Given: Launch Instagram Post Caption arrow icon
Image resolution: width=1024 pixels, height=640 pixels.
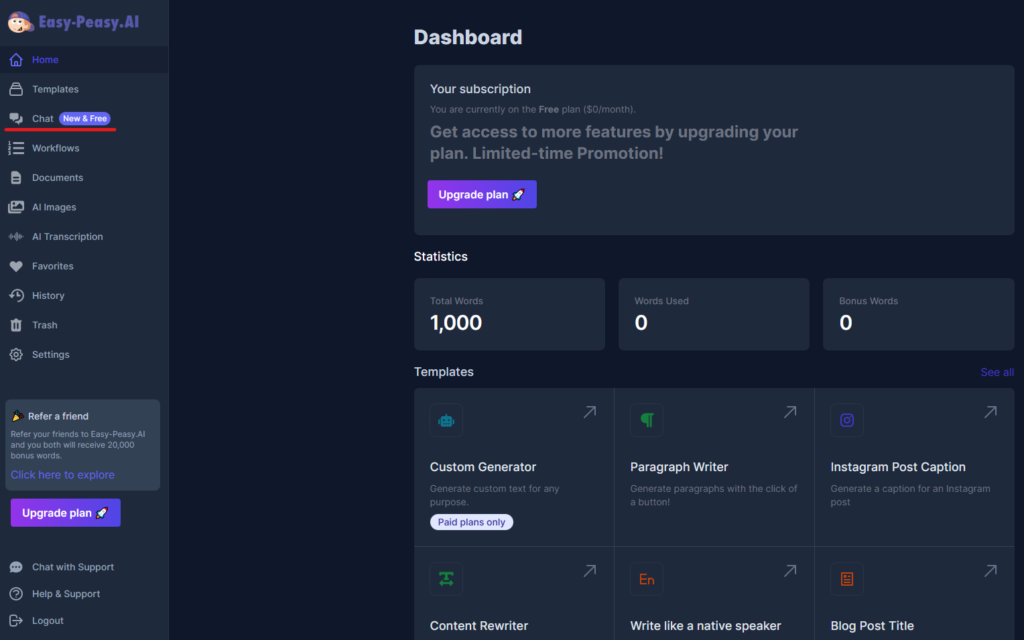Looking at the screenshot, I should 991,412.
